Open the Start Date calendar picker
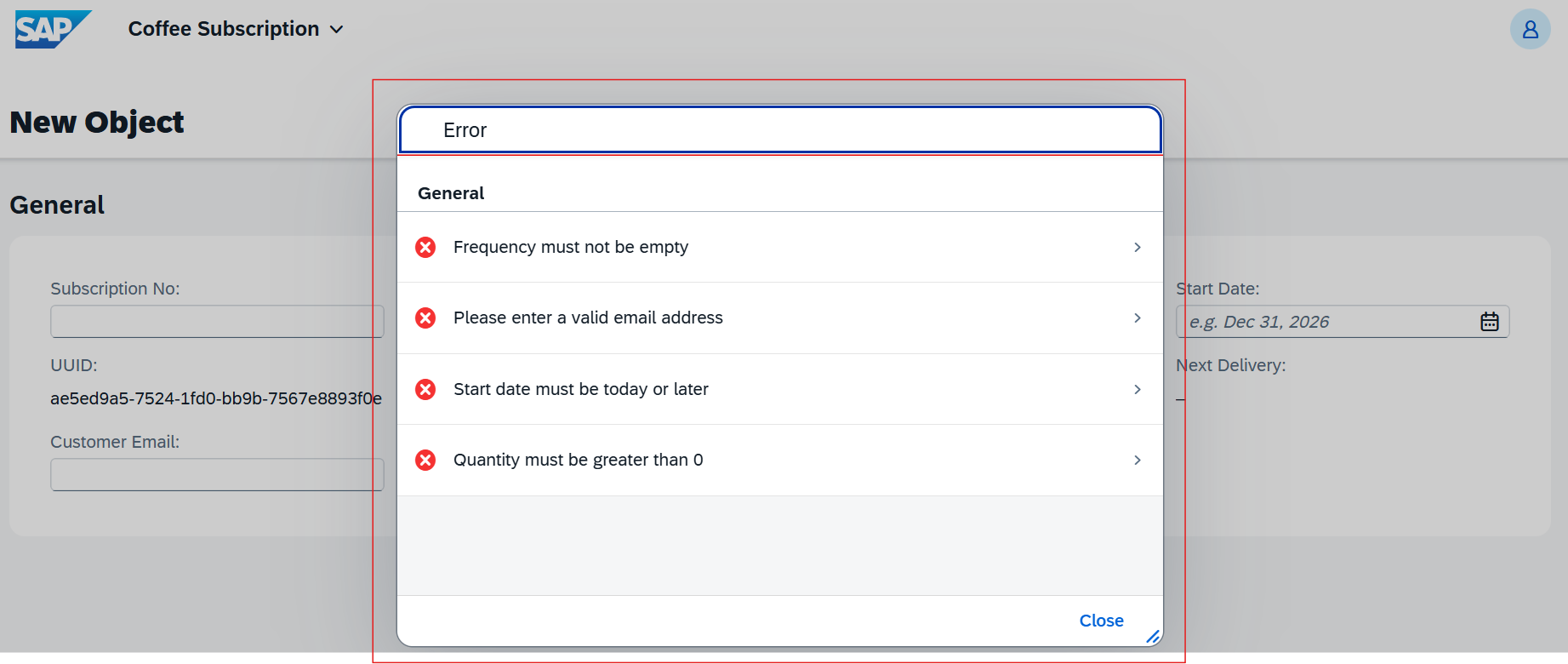Viewport: 1568px width, 664px height. 1489,322
